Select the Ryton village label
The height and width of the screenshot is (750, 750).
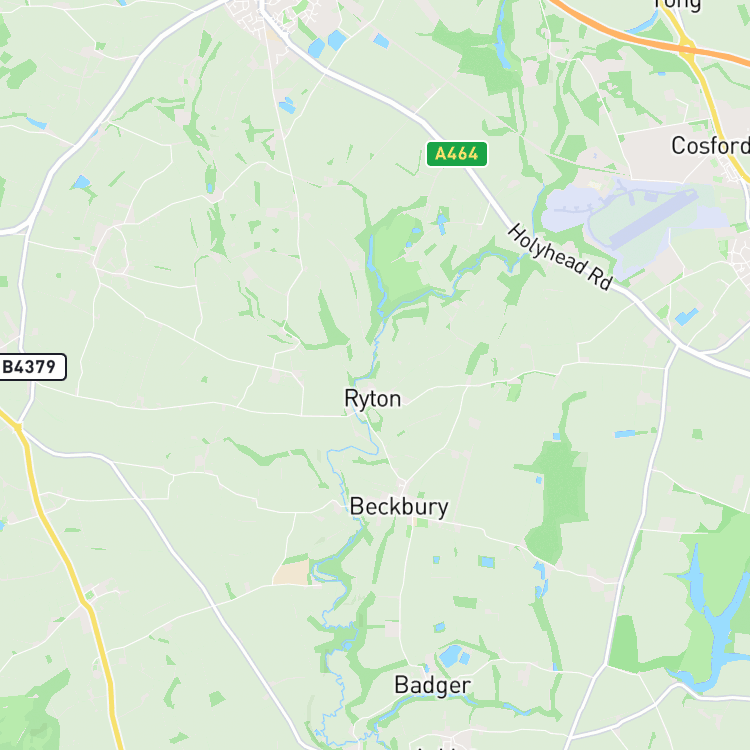(373, 399)
